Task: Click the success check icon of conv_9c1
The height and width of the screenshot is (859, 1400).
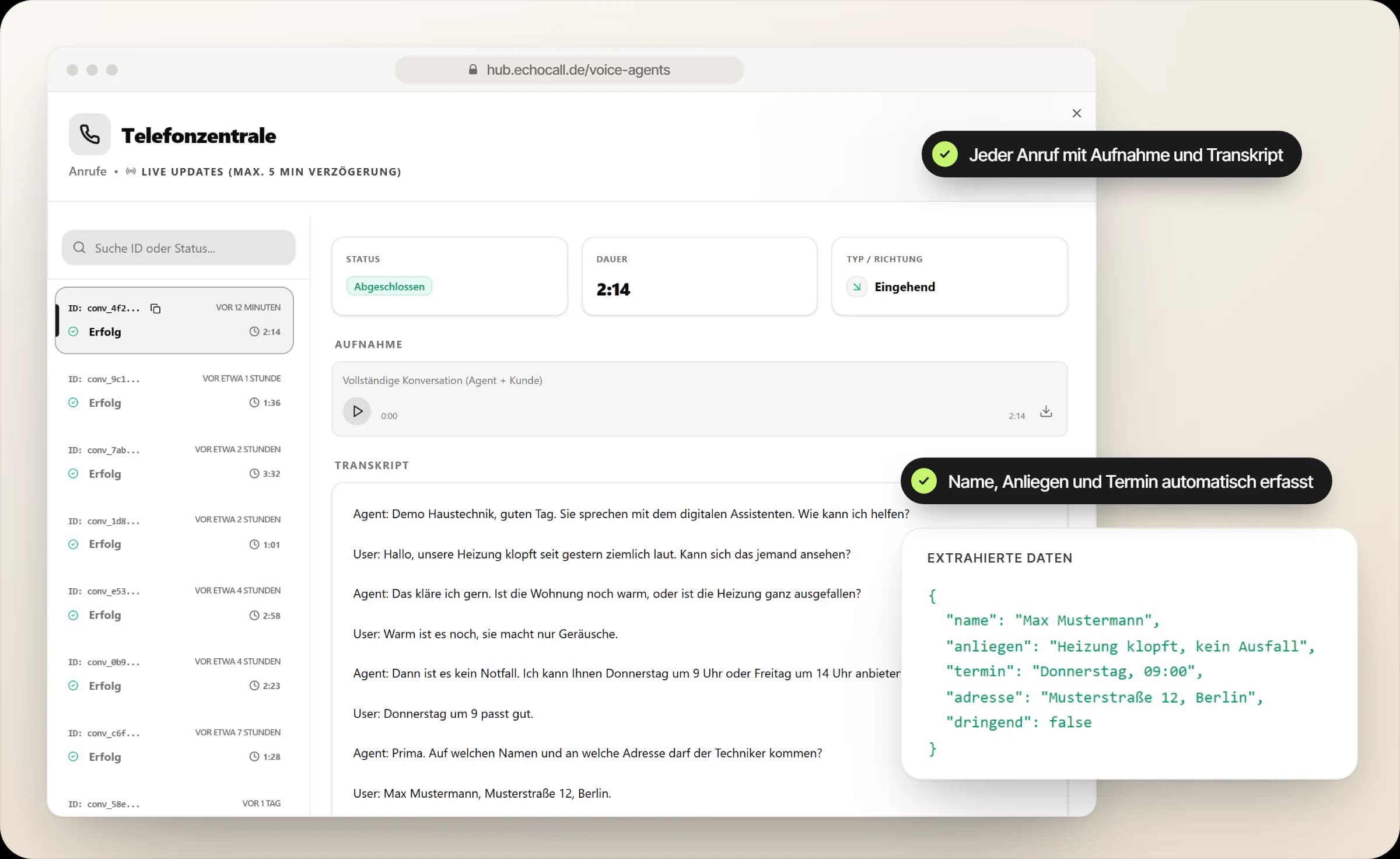Action: click(73, 403)
